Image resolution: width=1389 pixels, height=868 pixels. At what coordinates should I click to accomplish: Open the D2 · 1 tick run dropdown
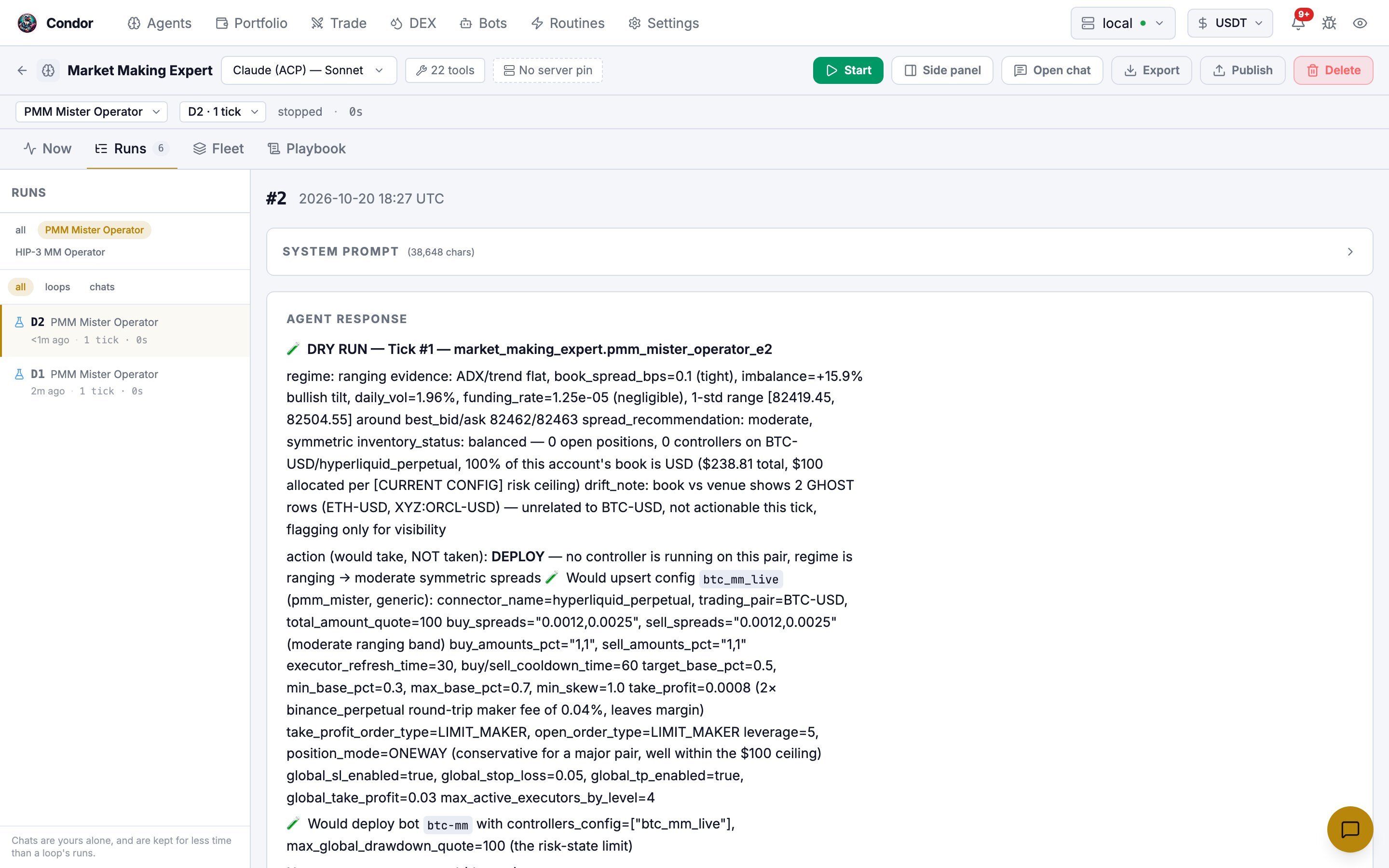[x=223, y=111]
